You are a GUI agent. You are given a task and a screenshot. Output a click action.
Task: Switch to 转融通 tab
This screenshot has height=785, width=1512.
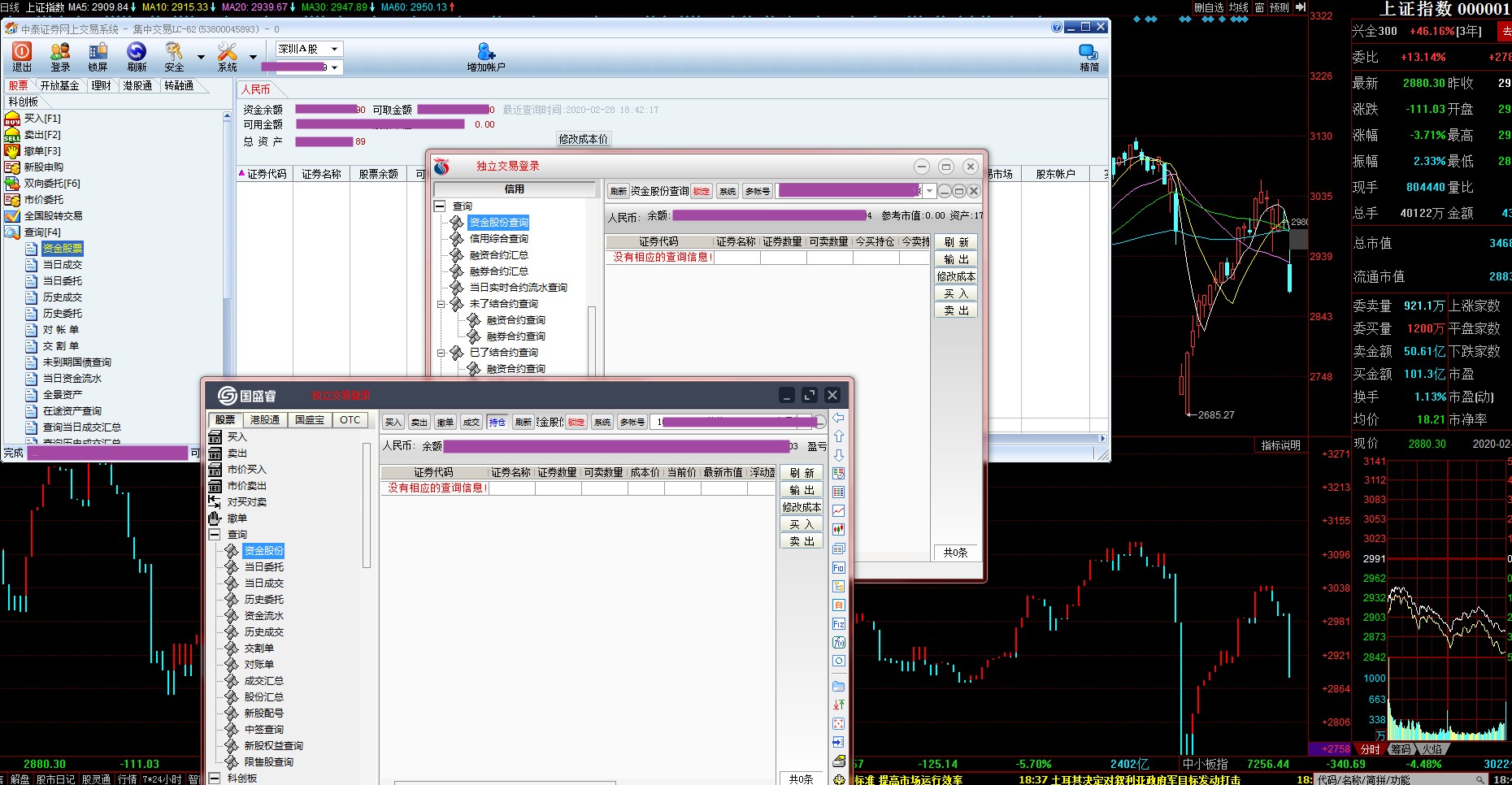tap(179, 85)
